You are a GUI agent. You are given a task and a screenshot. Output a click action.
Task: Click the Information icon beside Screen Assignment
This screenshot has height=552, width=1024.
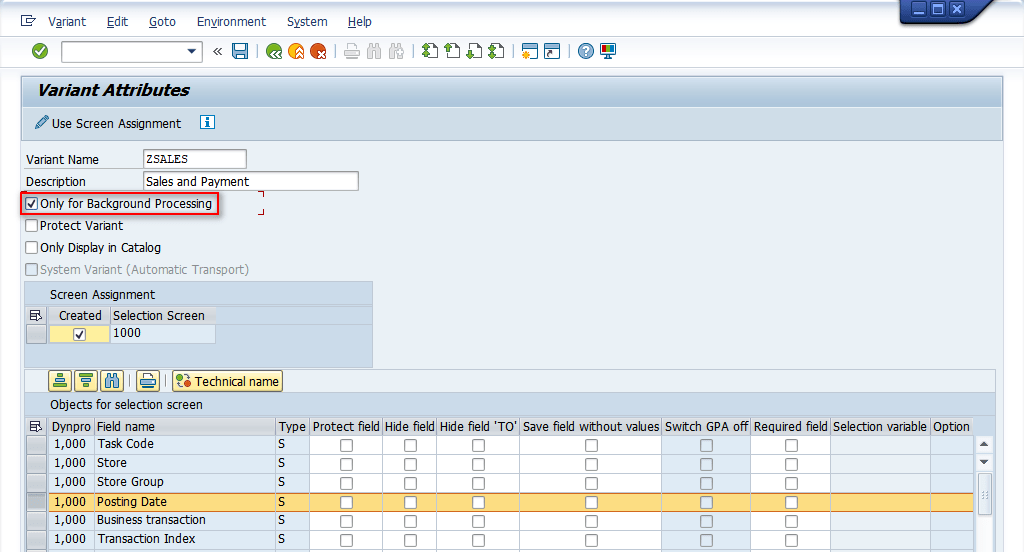click(x=207, y=123)
